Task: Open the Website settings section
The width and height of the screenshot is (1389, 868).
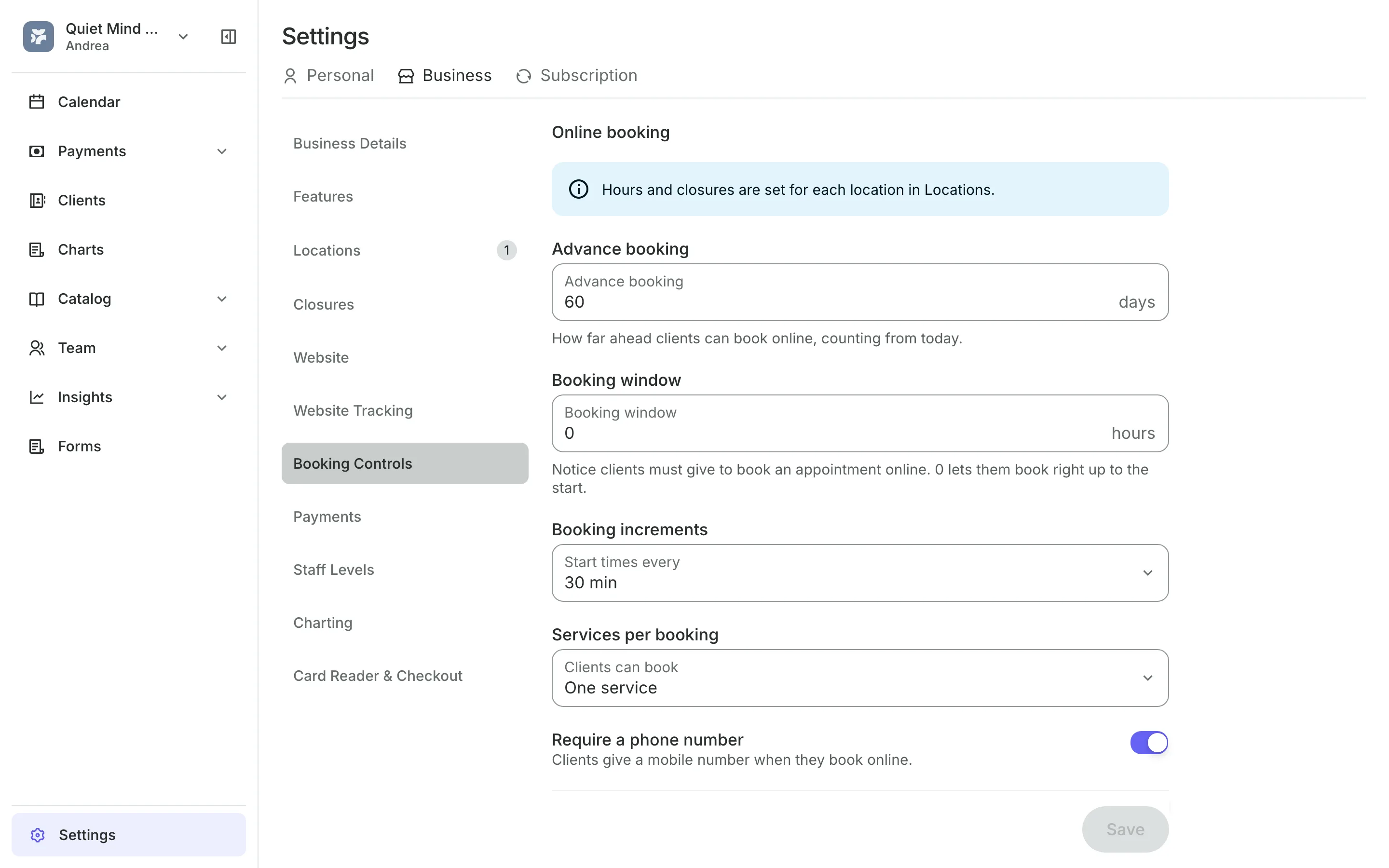Action: [x=405, y=358]
